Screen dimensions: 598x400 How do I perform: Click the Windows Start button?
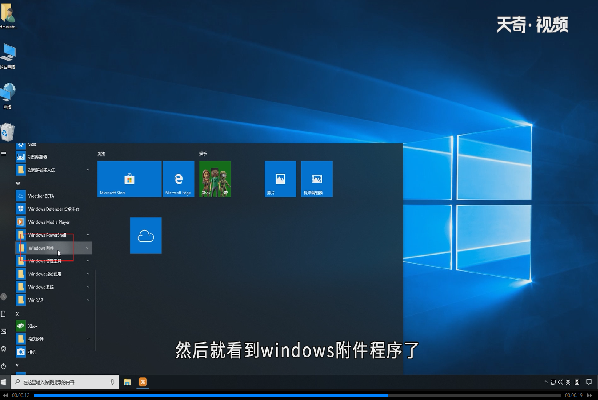click(x=4, y=382)
